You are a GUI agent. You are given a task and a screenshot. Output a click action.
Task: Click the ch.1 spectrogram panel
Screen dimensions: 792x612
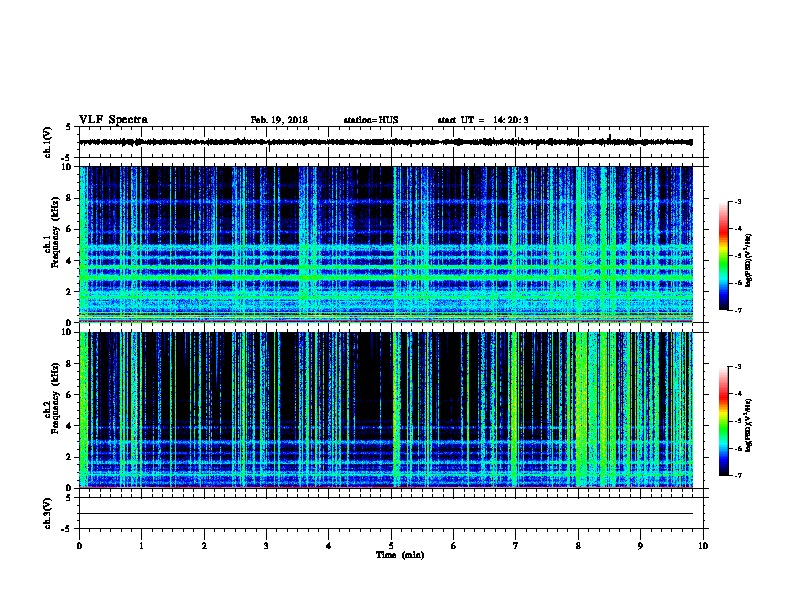(386, 244)
